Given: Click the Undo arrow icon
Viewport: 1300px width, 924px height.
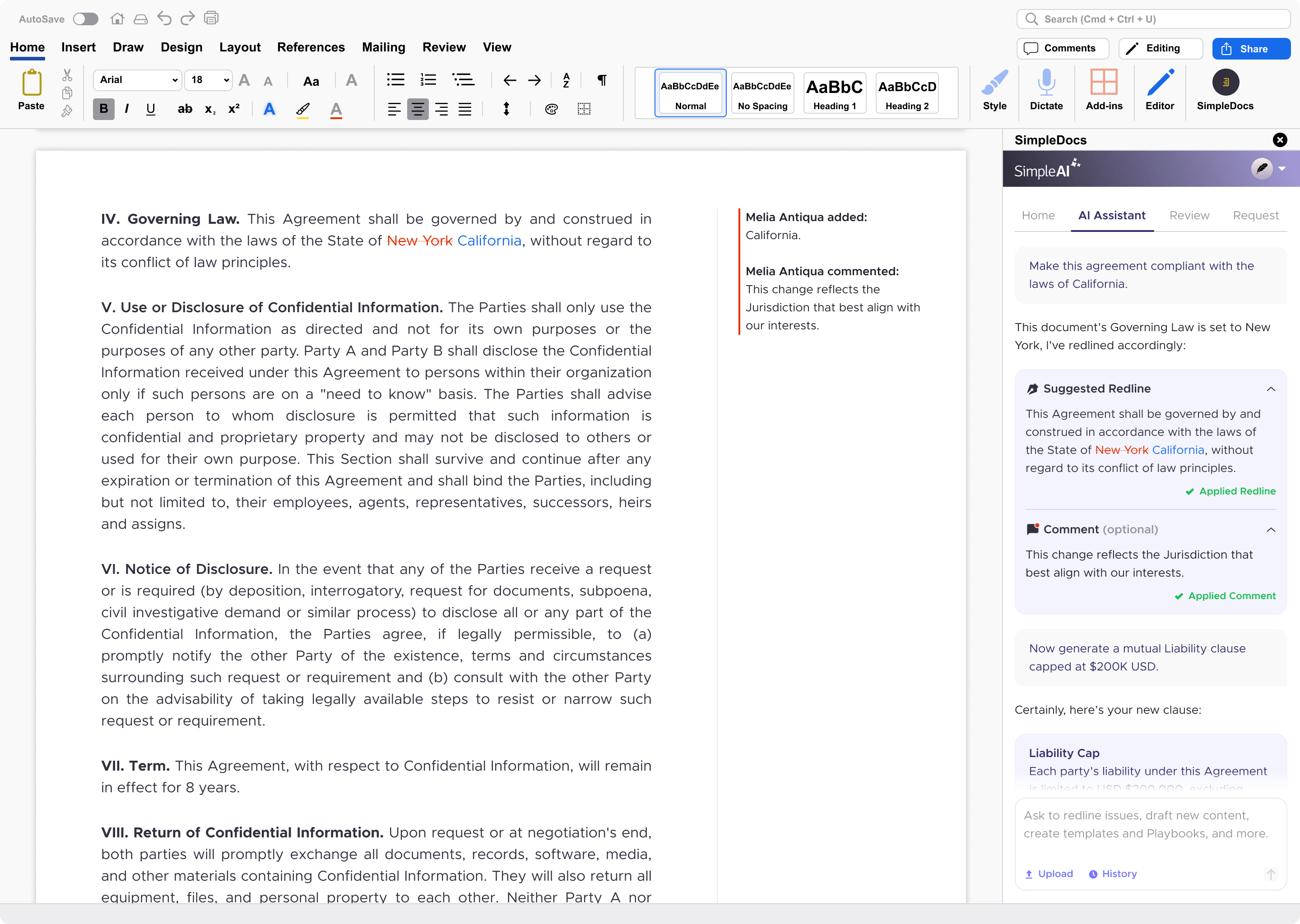Looking at the screenshot, I should 164,19.
